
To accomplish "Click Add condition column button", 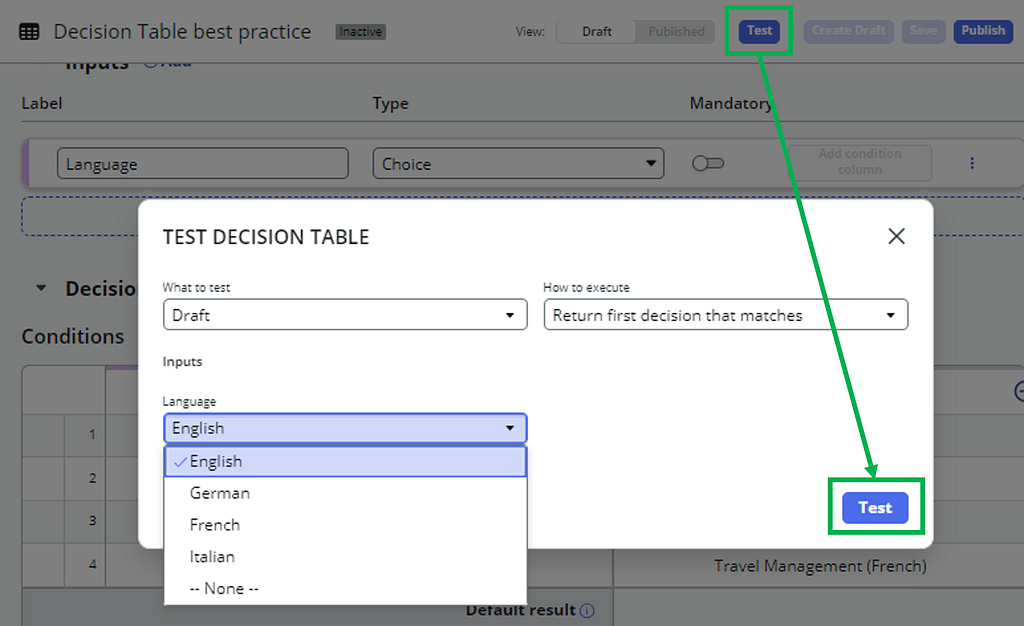I will (859, 162).
